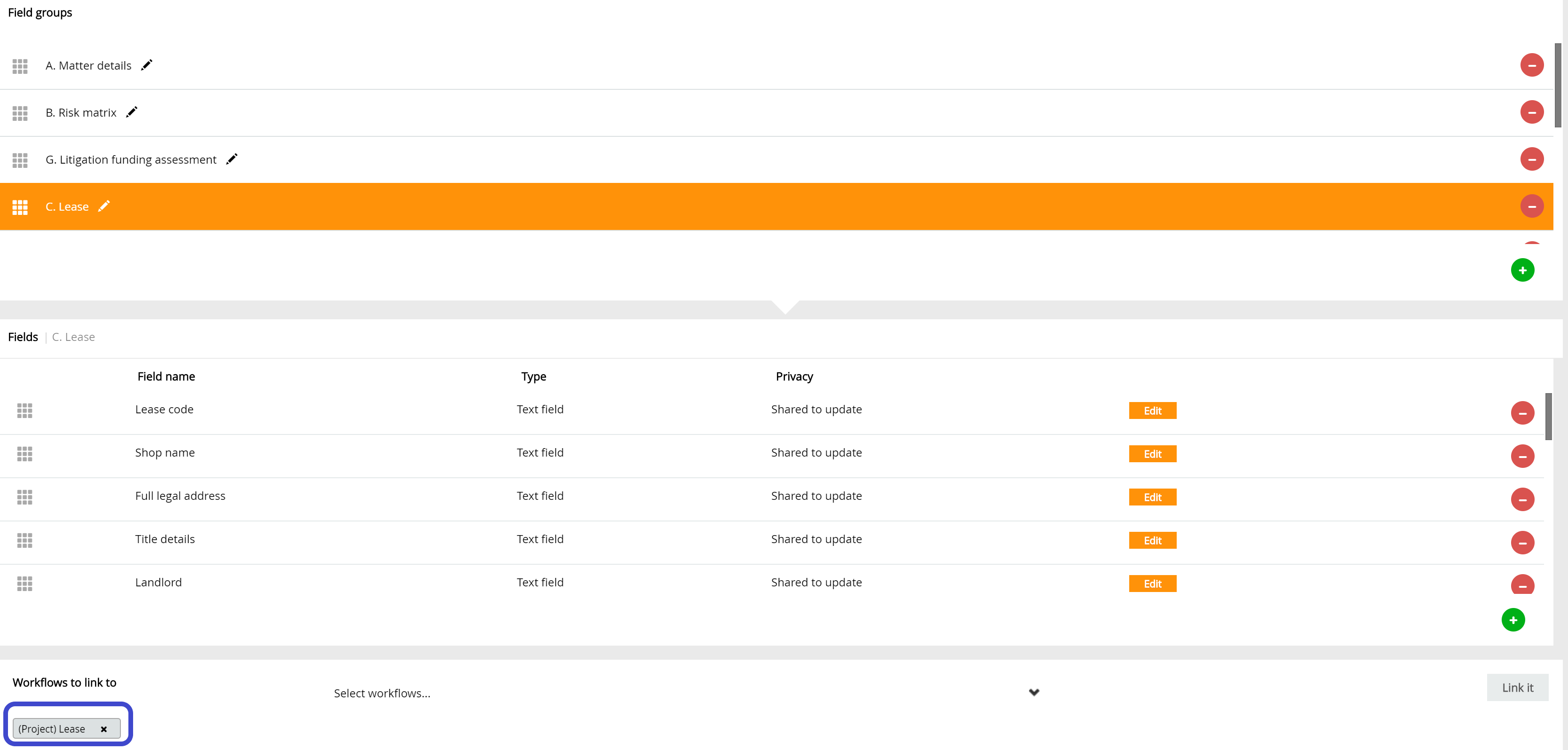Edit the Landlord field
This screenshot has width=1568, height=750.
pos(1152,584)
